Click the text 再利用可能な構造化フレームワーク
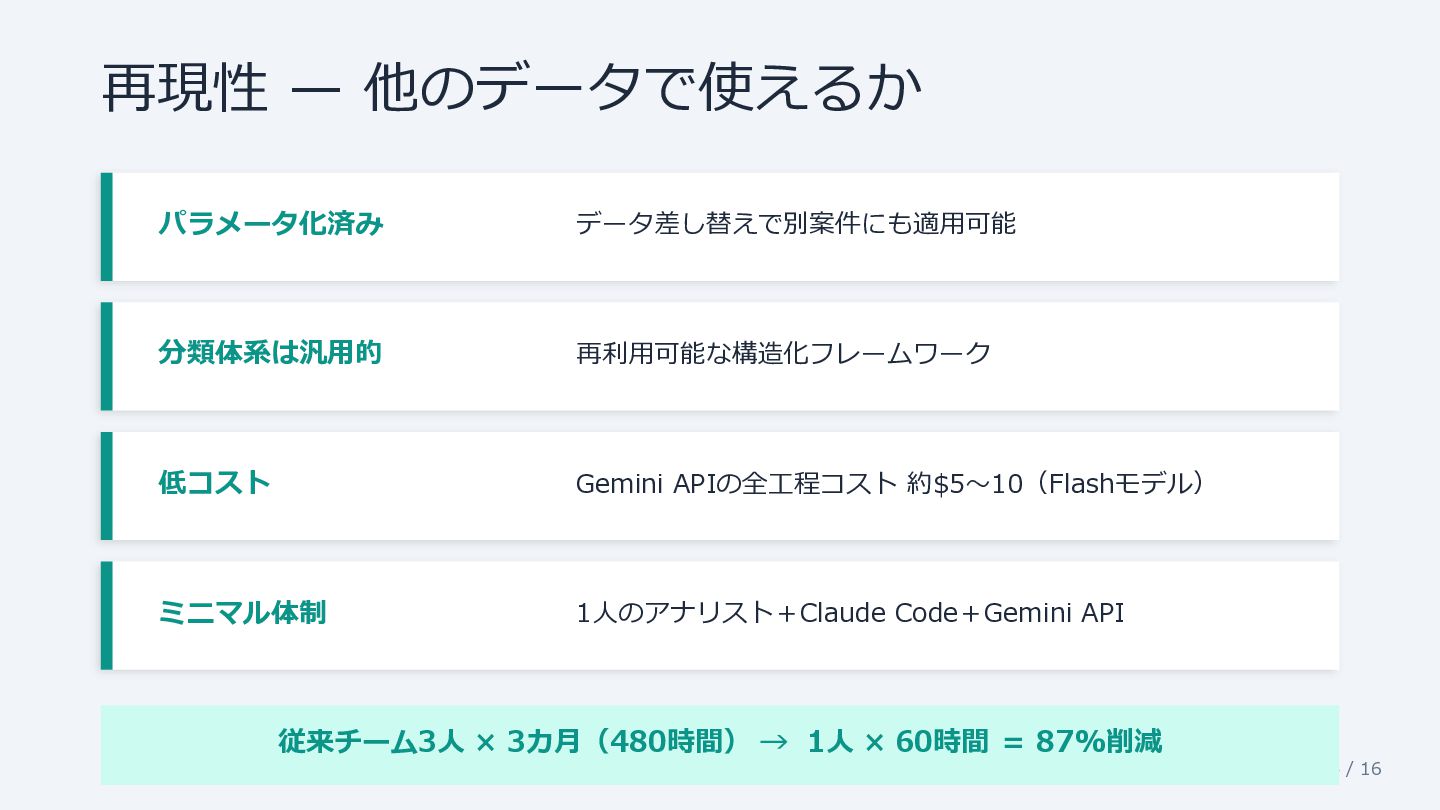This screenshot has height=810, width=1440. (783, 353)
